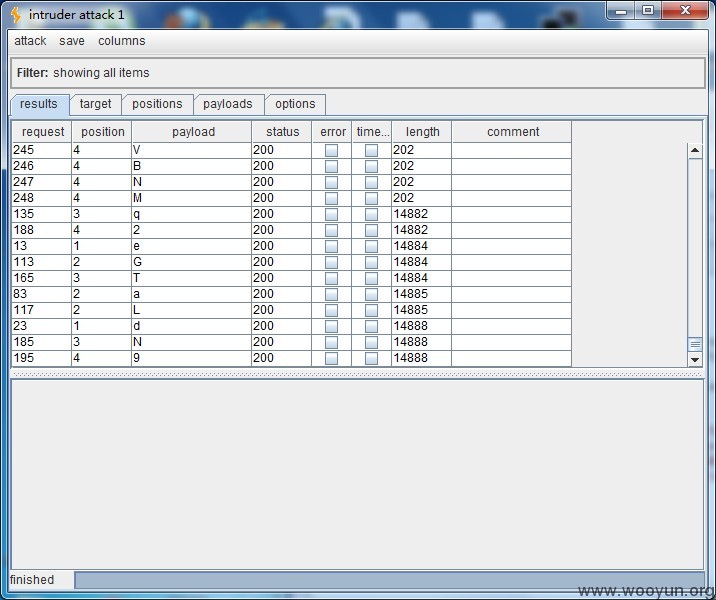Sort results by length column header

(x=422, y=132)
